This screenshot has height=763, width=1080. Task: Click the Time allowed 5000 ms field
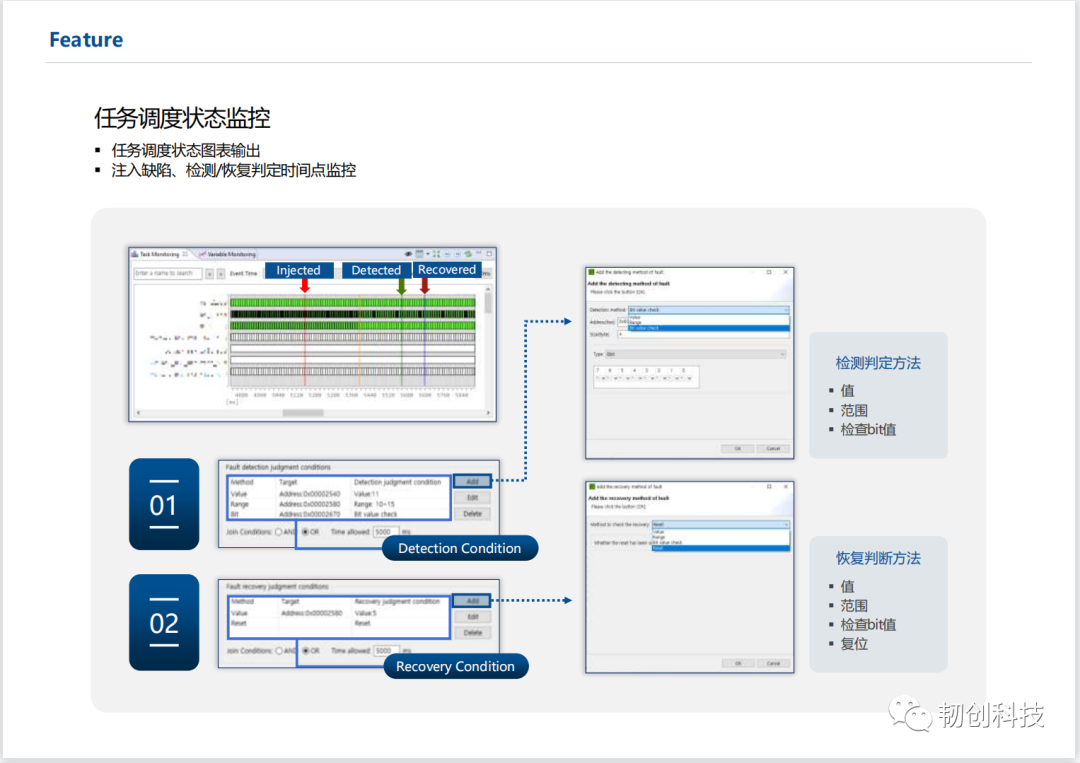point(386,530)
